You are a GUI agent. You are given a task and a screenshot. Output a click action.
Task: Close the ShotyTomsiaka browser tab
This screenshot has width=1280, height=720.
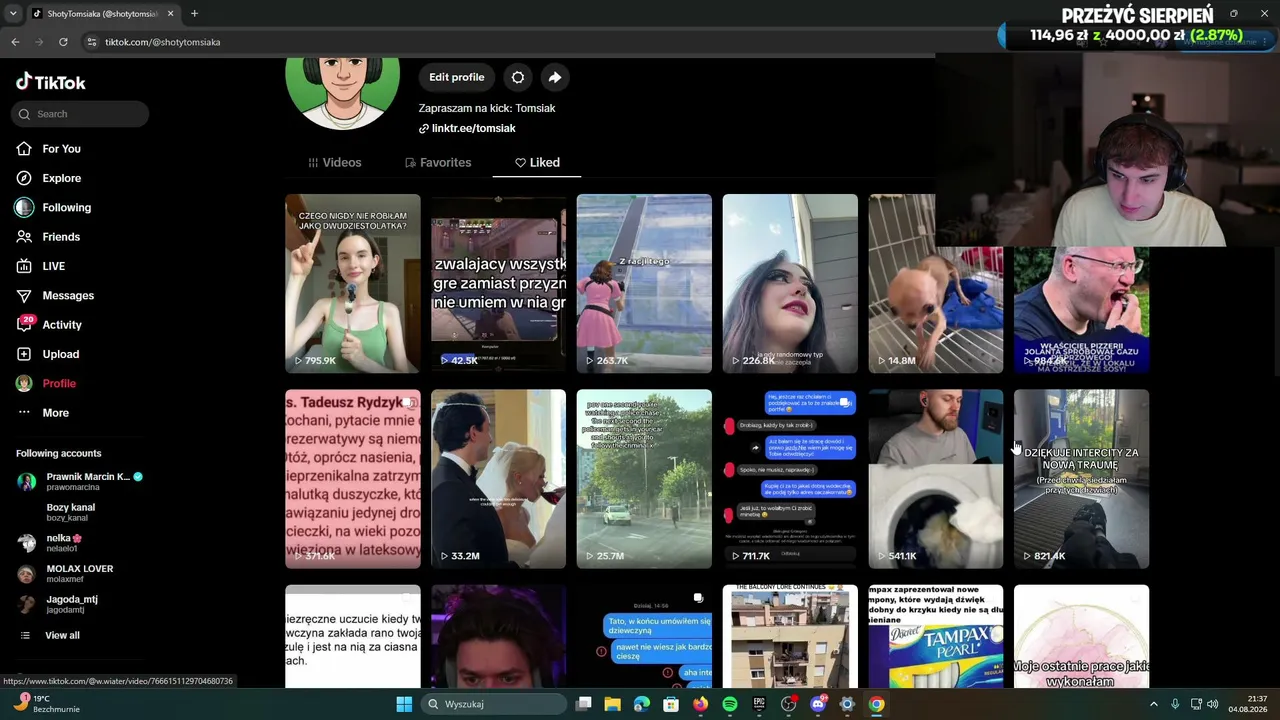pyautogui.click(x=170, y=14)
